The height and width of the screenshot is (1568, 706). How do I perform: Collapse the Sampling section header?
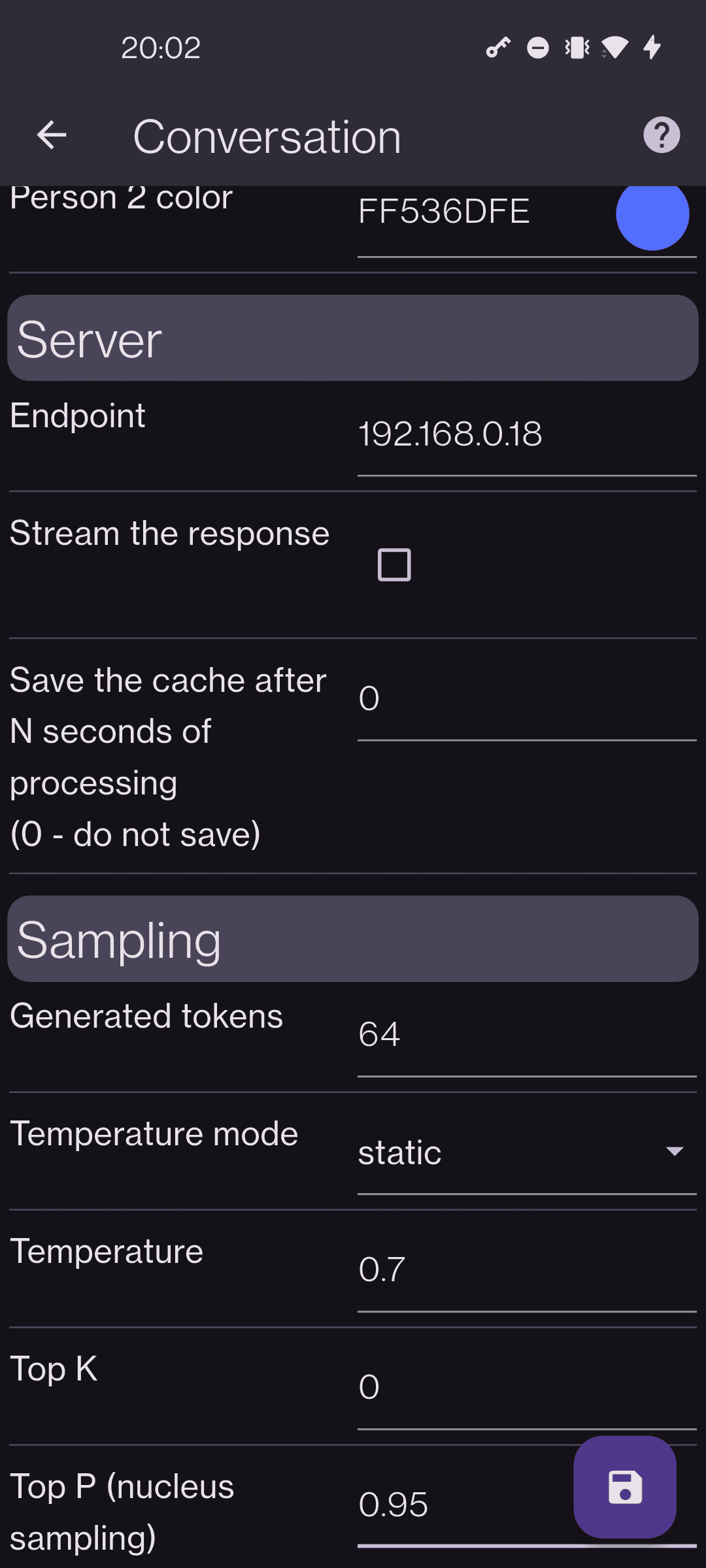pos(353,939)
